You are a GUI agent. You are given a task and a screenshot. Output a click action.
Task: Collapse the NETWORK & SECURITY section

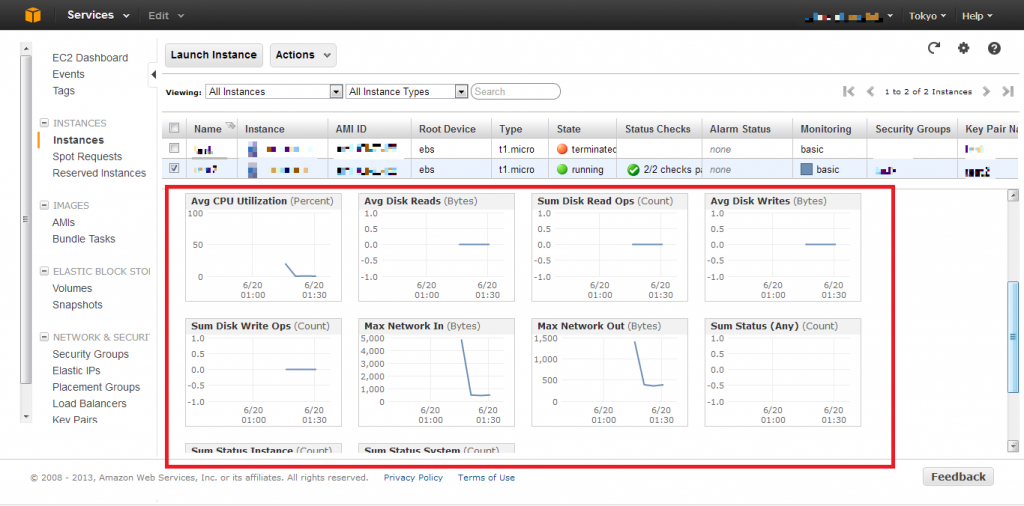tap(44, 337)
